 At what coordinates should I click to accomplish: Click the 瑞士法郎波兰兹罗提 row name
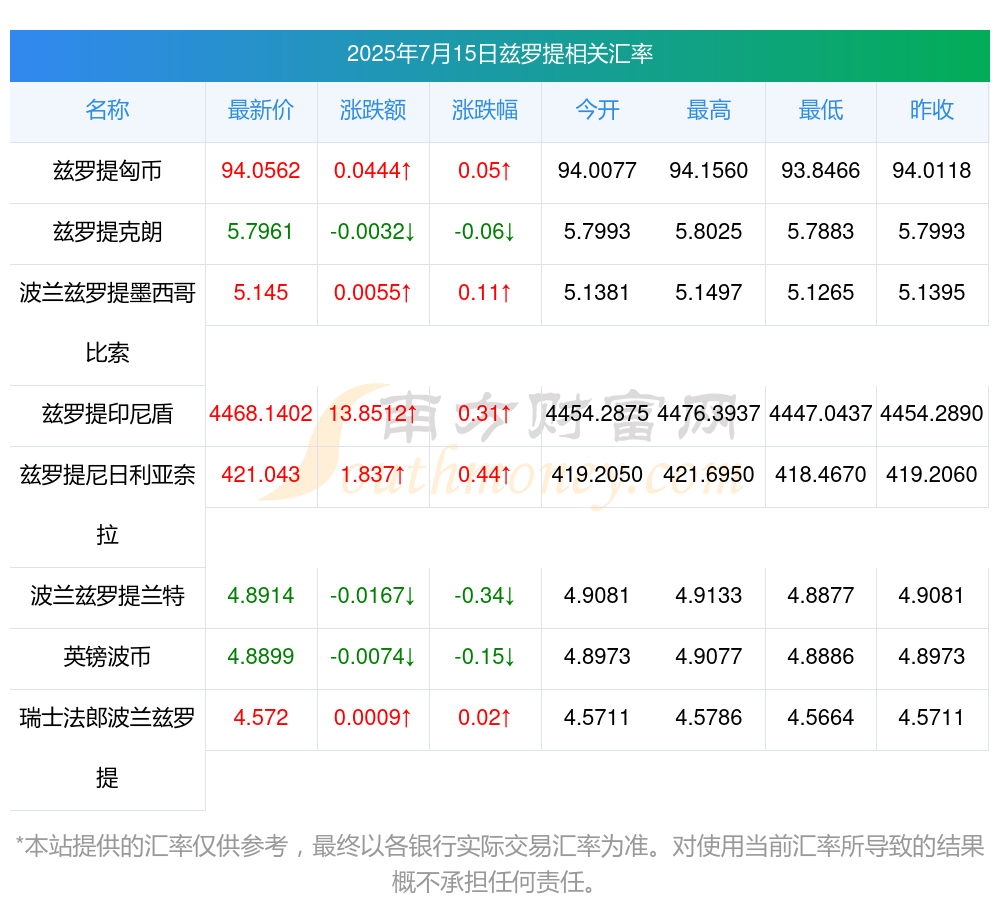pos(107,747)
